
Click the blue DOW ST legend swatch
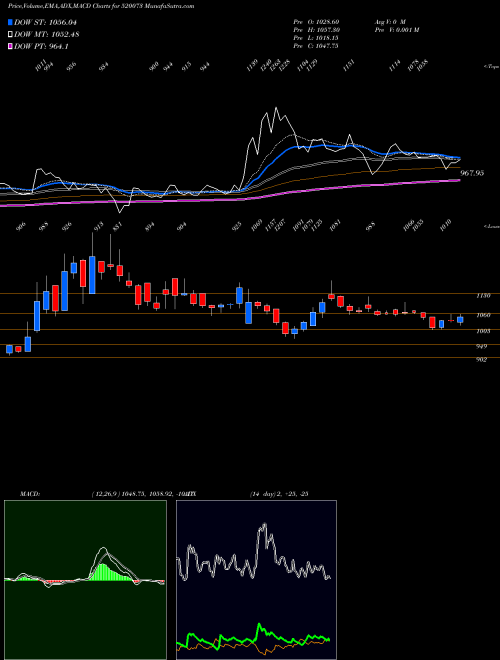[11, 22]
